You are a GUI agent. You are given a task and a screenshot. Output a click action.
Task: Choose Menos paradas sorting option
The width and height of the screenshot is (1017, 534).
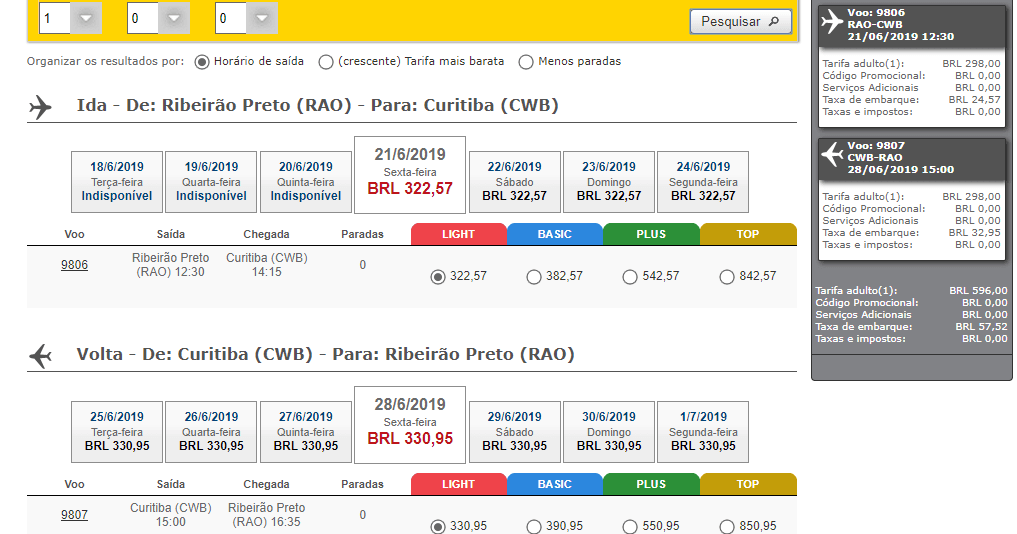[526, 62]
